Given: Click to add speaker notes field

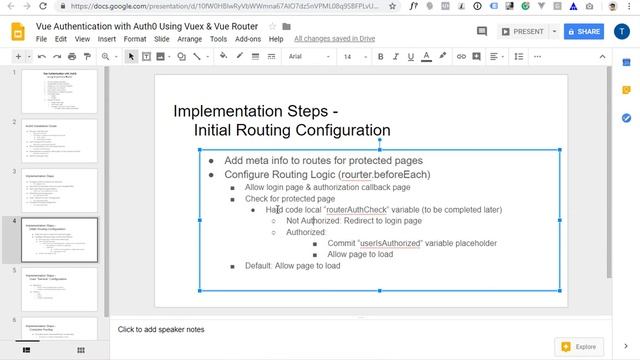Looking at the screenshot, I should point(361,329).
